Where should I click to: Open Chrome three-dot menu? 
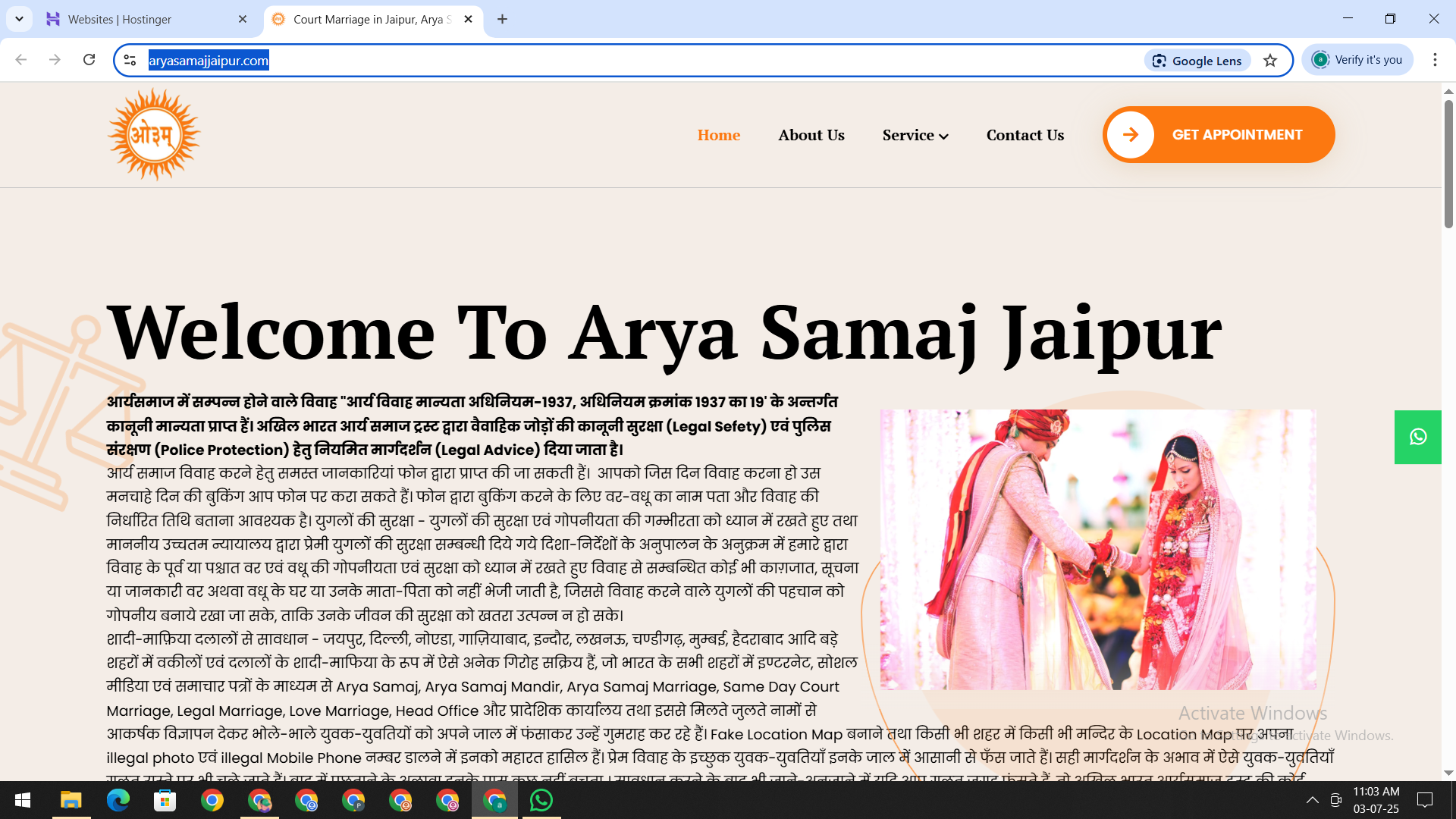(x=1435, y=60)
